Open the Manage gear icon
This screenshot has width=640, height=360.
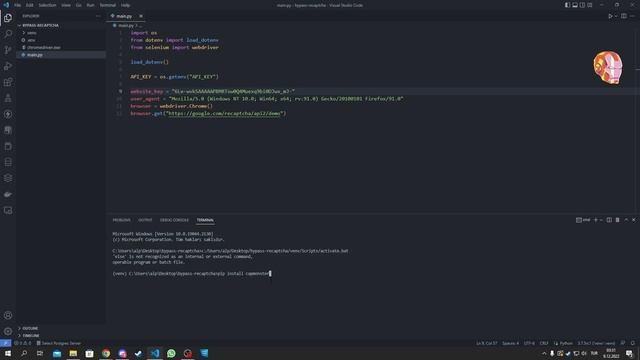8,331
